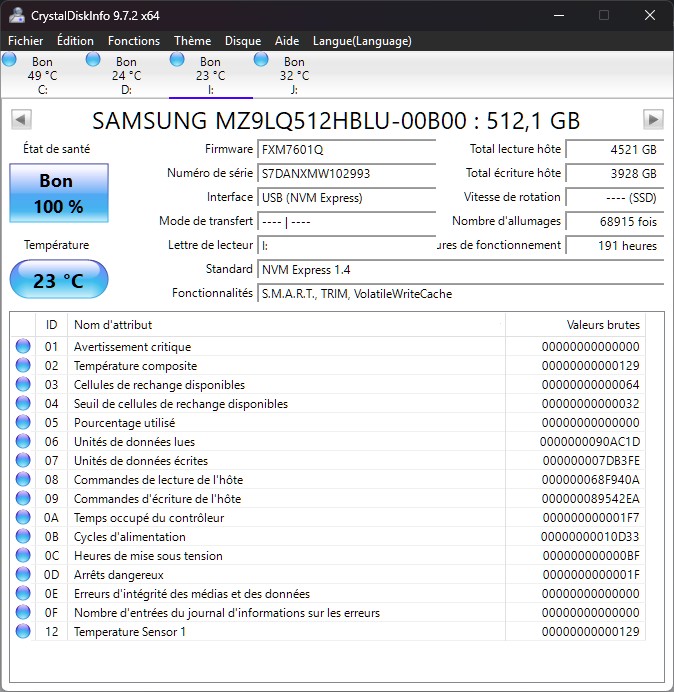
Task: Click the CrystalDiskInfo app icon in title bar
Action: click(17, 15)
